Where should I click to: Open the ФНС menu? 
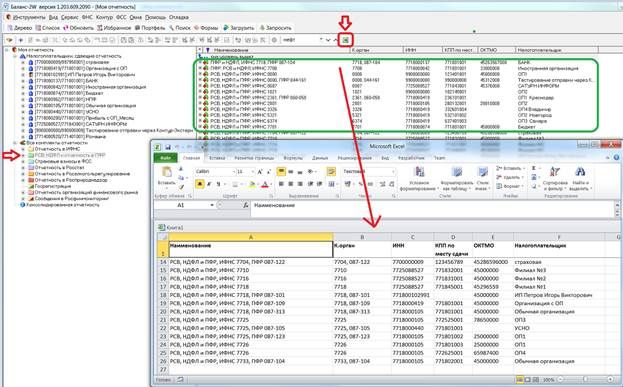pyautogui.click(x=87, y=17)
